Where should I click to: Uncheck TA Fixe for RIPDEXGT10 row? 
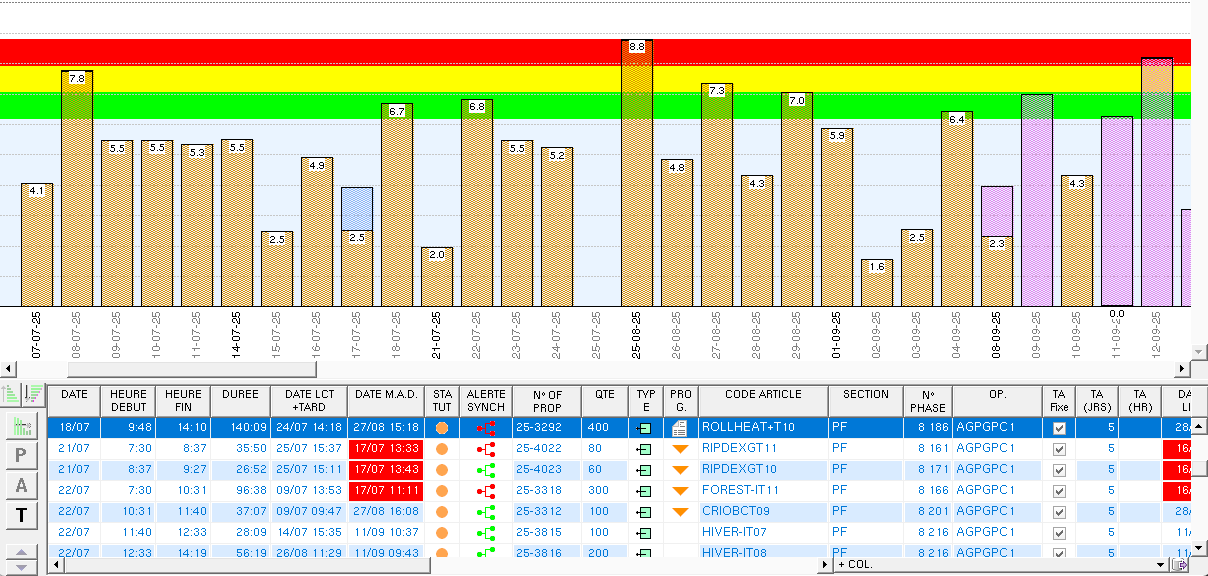click(1059, 470)
